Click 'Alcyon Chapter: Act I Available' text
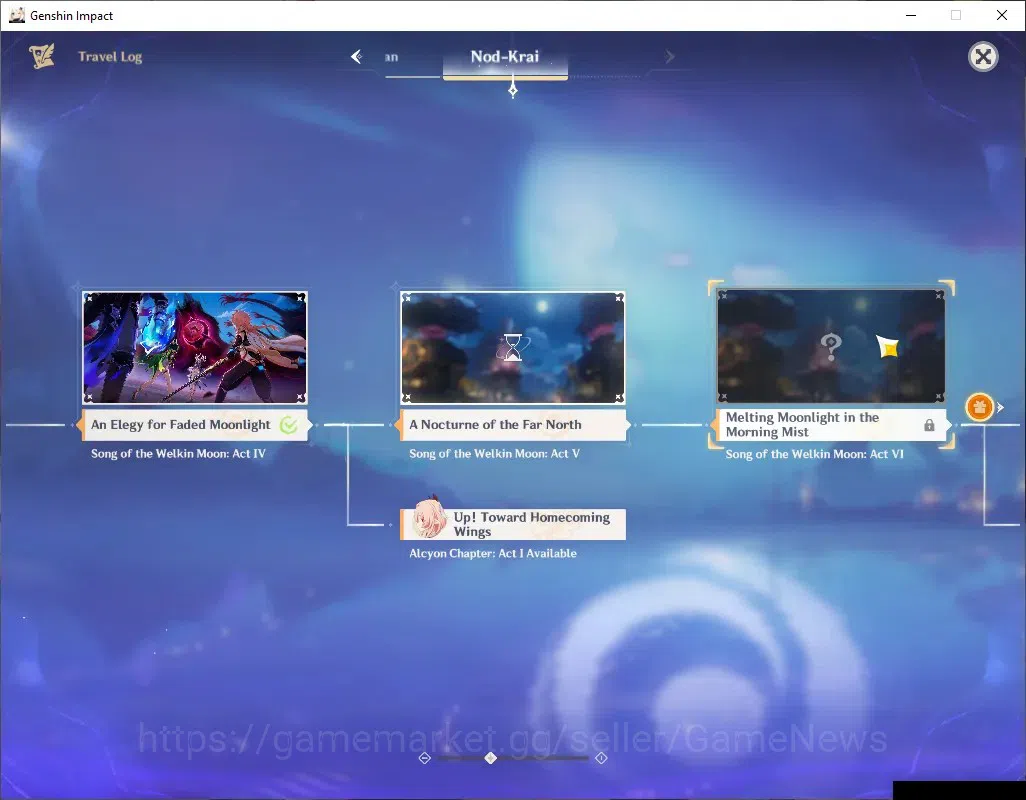 point(493,553)
